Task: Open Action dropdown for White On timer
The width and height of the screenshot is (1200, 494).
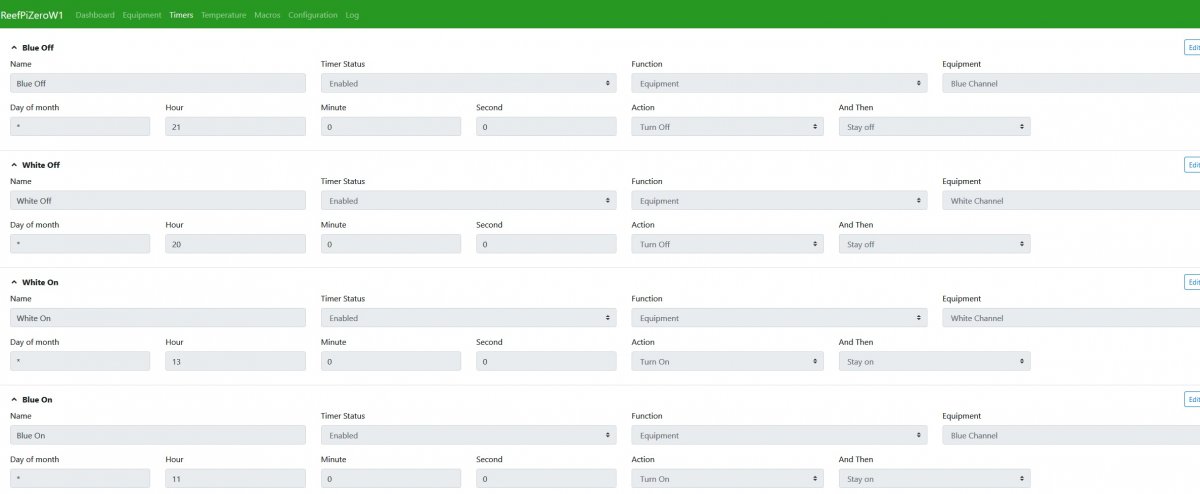Action: click(x=727, y=361)
